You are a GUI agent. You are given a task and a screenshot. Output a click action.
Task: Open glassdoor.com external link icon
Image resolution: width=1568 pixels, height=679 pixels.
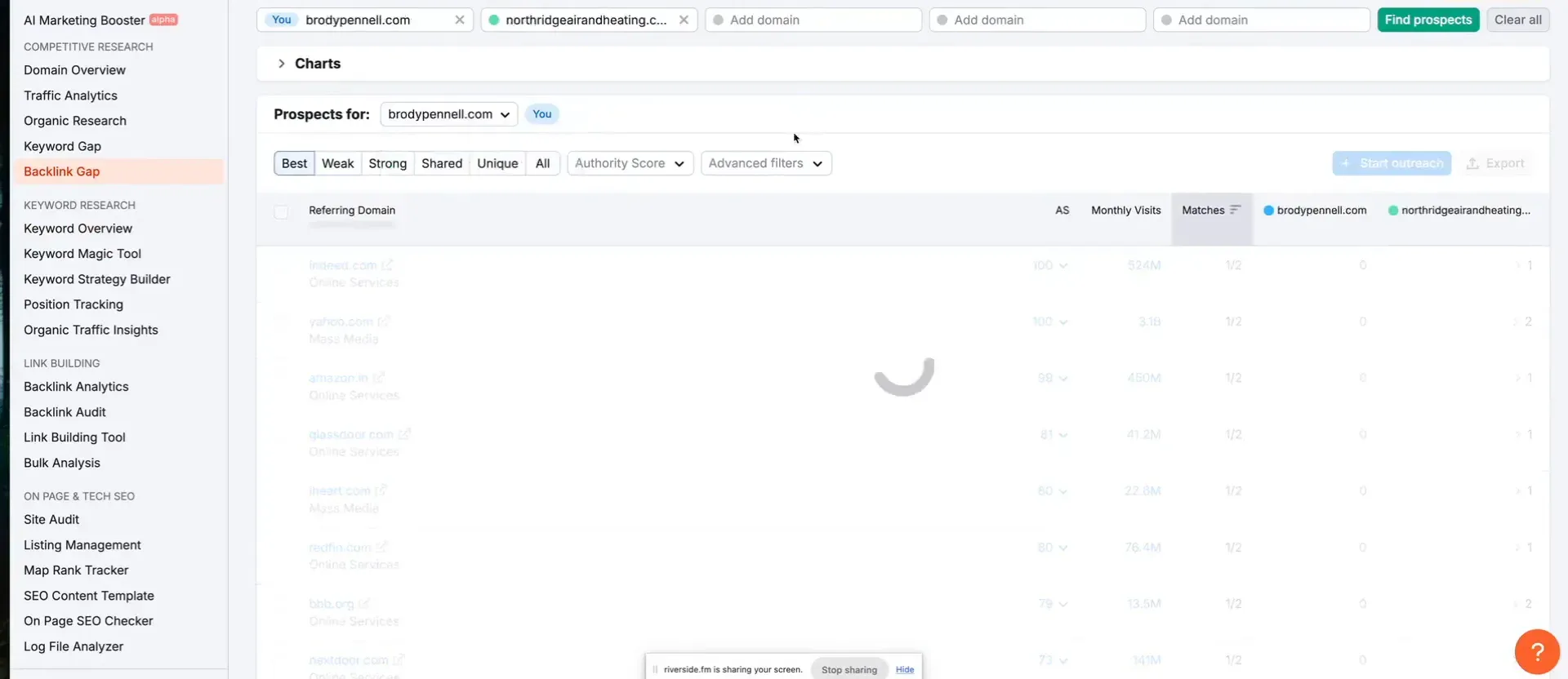404,434
